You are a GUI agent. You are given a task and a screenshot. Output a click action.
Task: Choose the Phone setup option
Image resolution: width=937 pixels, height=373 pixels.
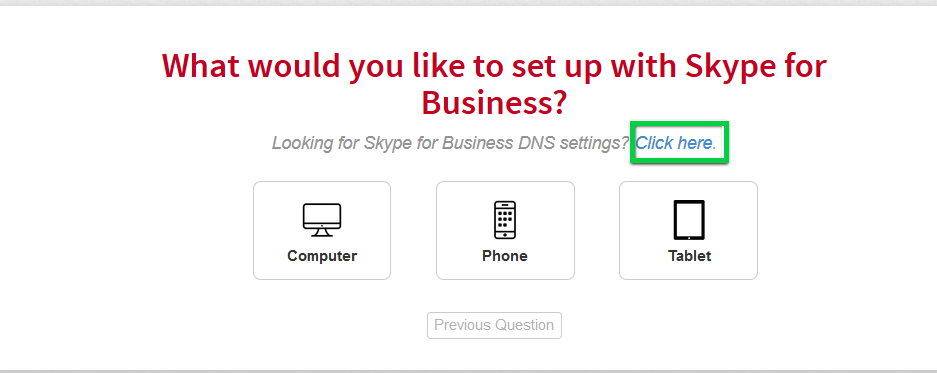505,230
